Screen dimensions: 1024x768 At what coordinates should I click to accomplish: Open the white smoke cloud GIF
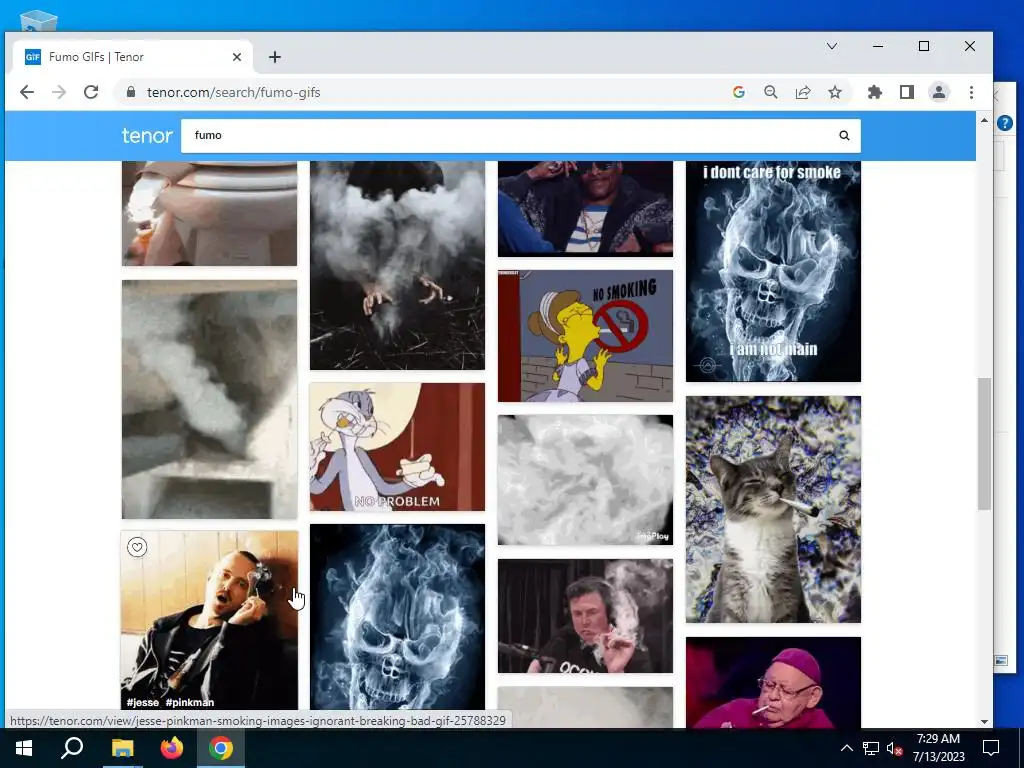tap(585, 480)
